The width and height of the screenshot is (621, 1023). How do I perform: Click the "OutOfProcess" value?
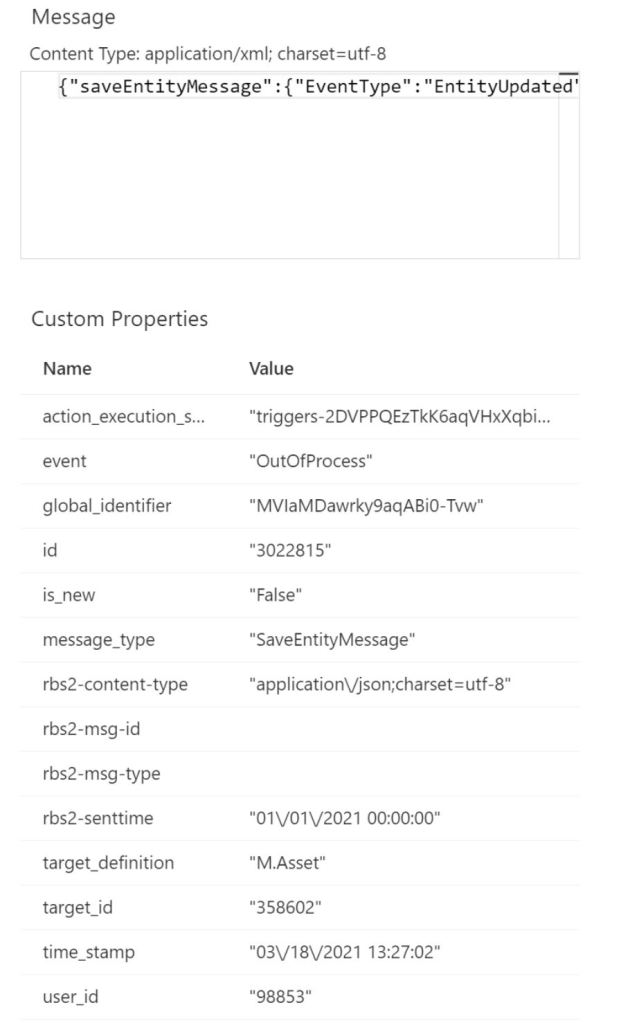pyautogui.click(x=310, y=461)
